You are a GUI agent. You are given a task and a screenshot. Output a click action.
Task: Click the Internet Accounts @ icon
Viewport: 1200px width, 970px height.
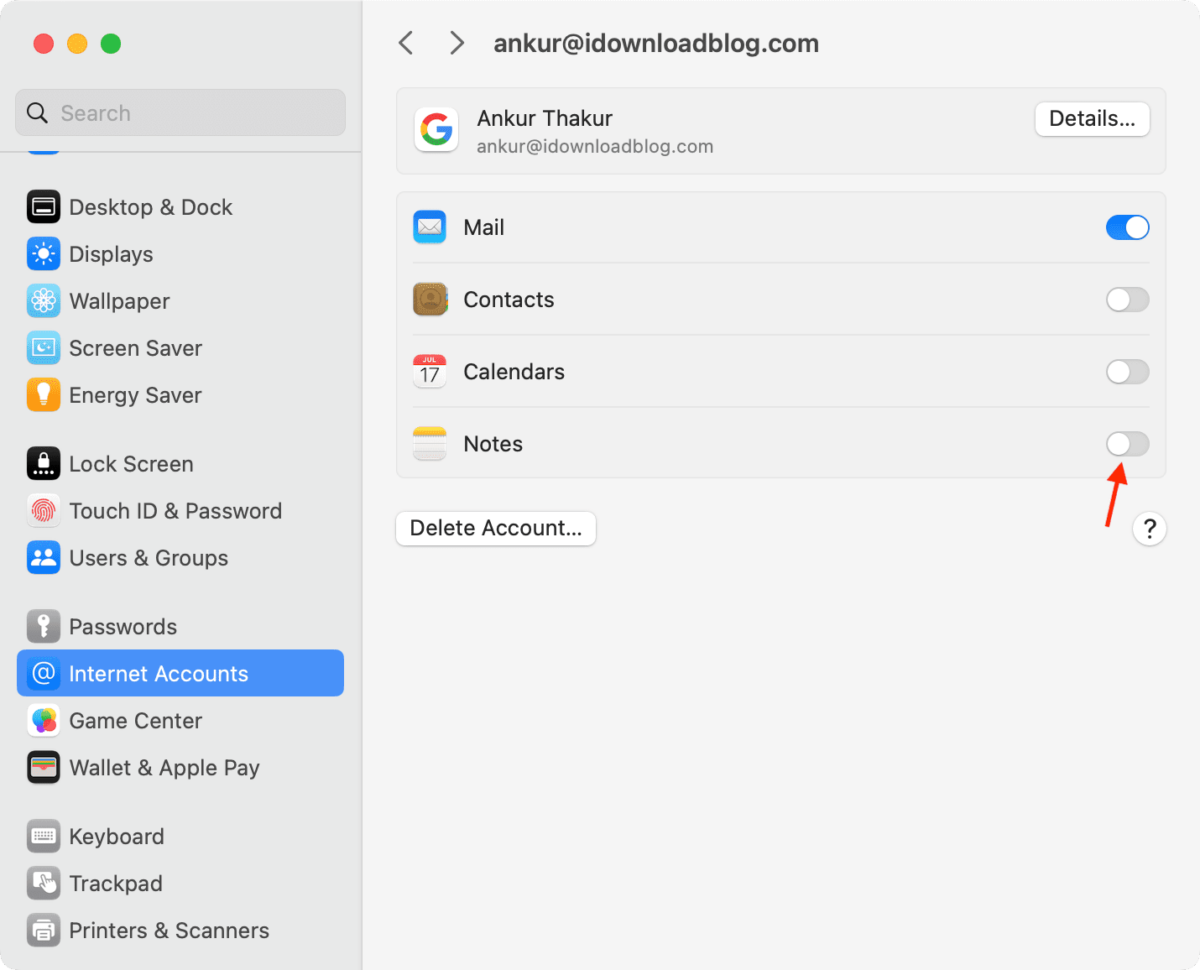click(43, 674)
